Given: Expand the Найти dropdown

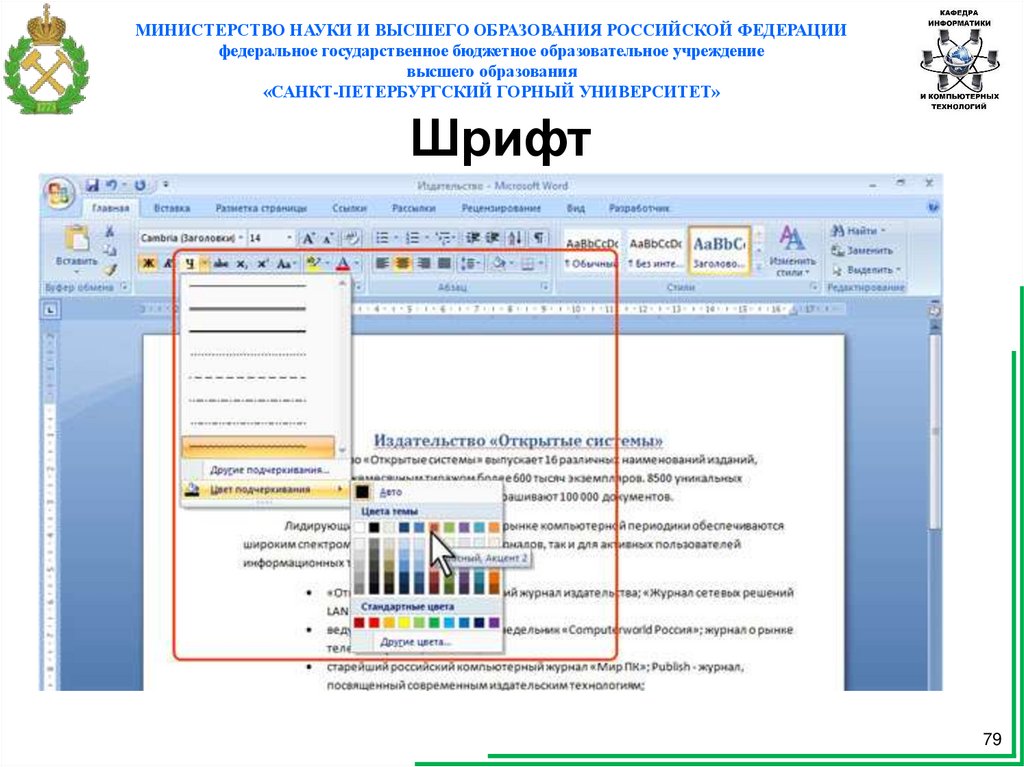Looking at the screenshot, I should (883, 231).
